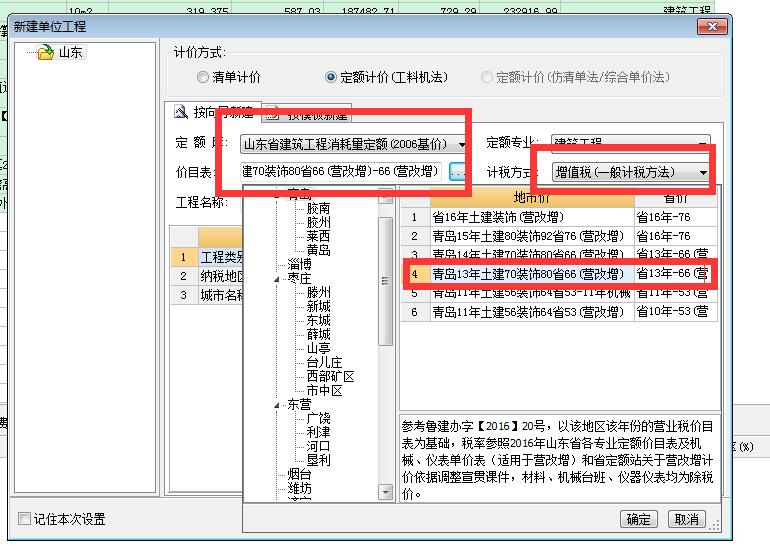The height and width of the screenshot is (546, 770).
Task: Open the 定额专业 dropdown
Action: [x=703, y=142]
